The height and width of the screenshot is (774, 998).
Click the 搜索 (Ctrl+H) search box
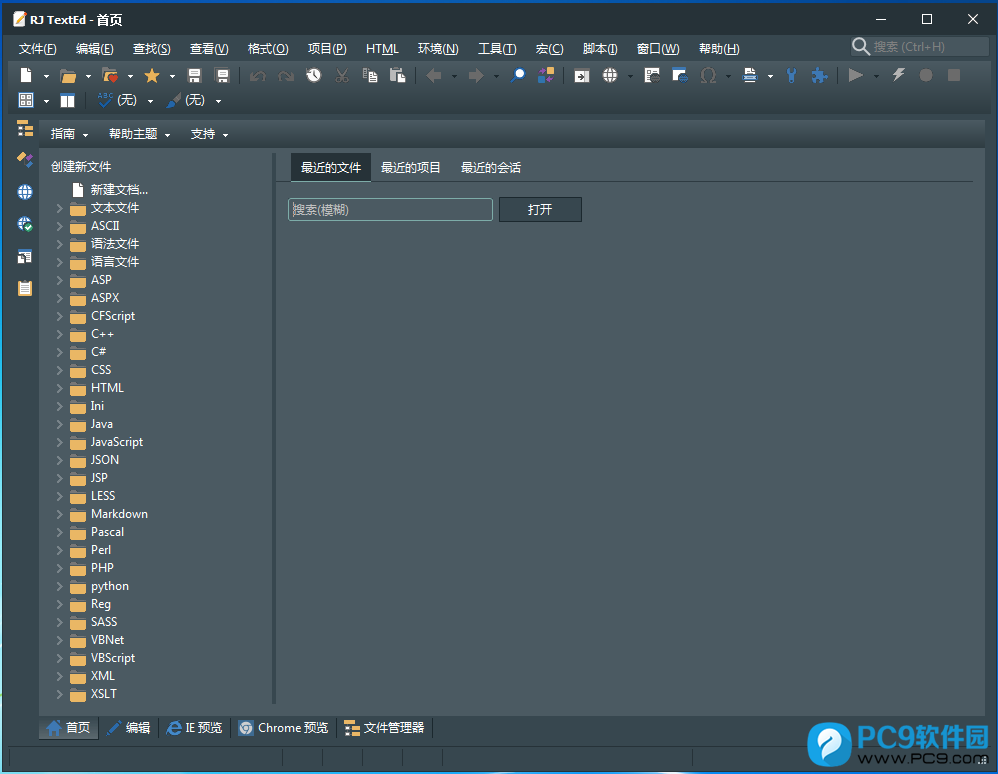point(920,46)
